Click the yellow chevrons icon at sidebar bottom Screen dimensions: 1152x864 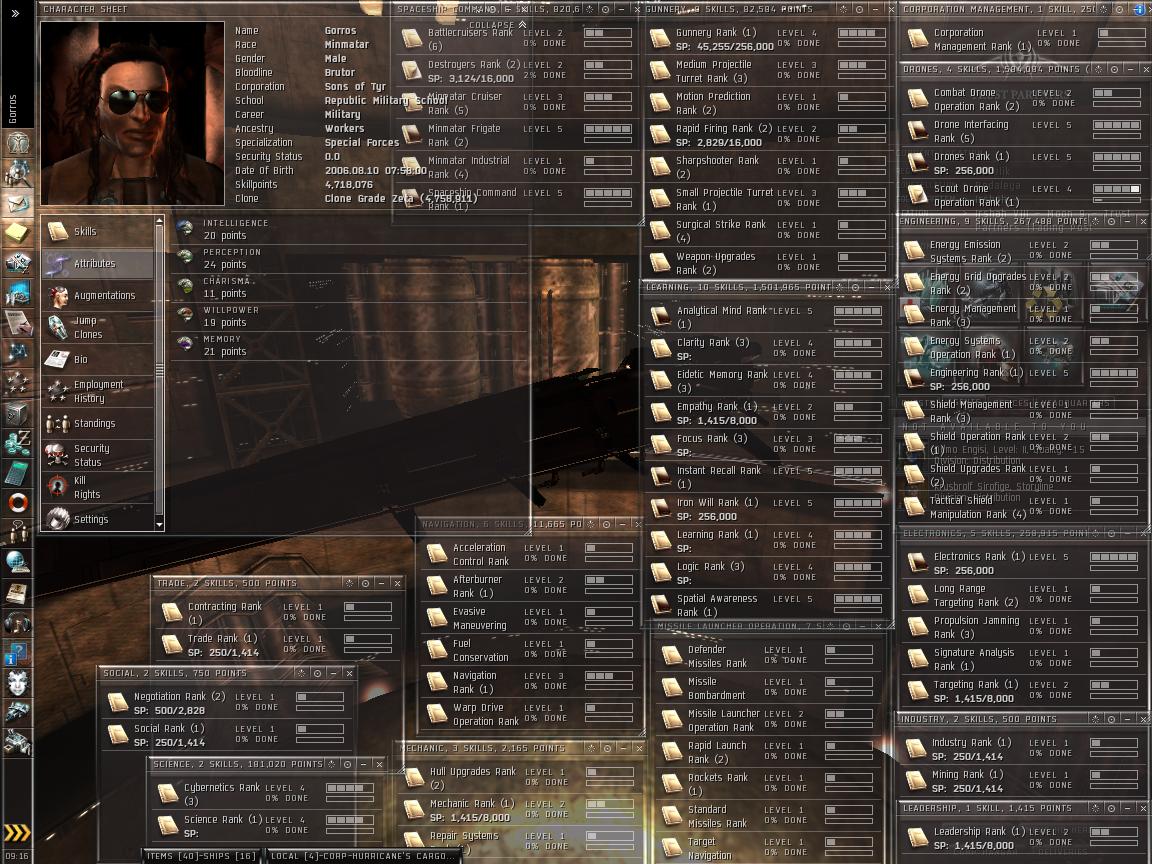[x=17, y=832]
